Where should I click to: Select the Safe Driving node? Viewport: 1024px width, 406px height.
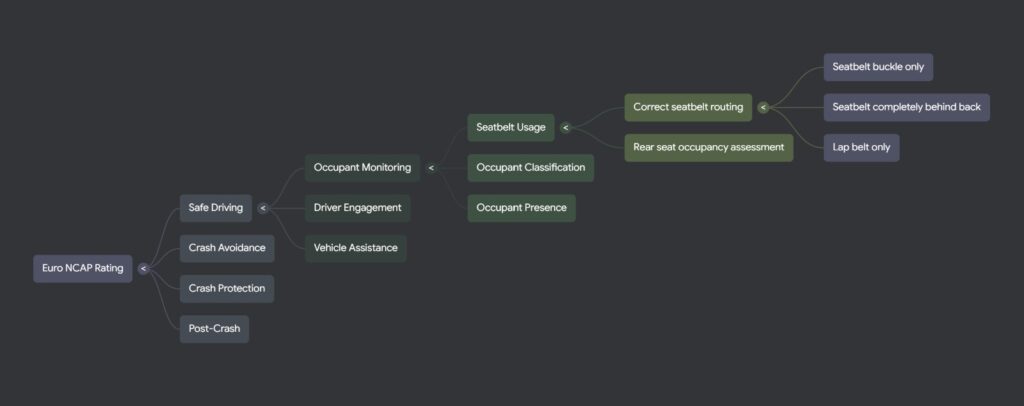coord(215,208)
